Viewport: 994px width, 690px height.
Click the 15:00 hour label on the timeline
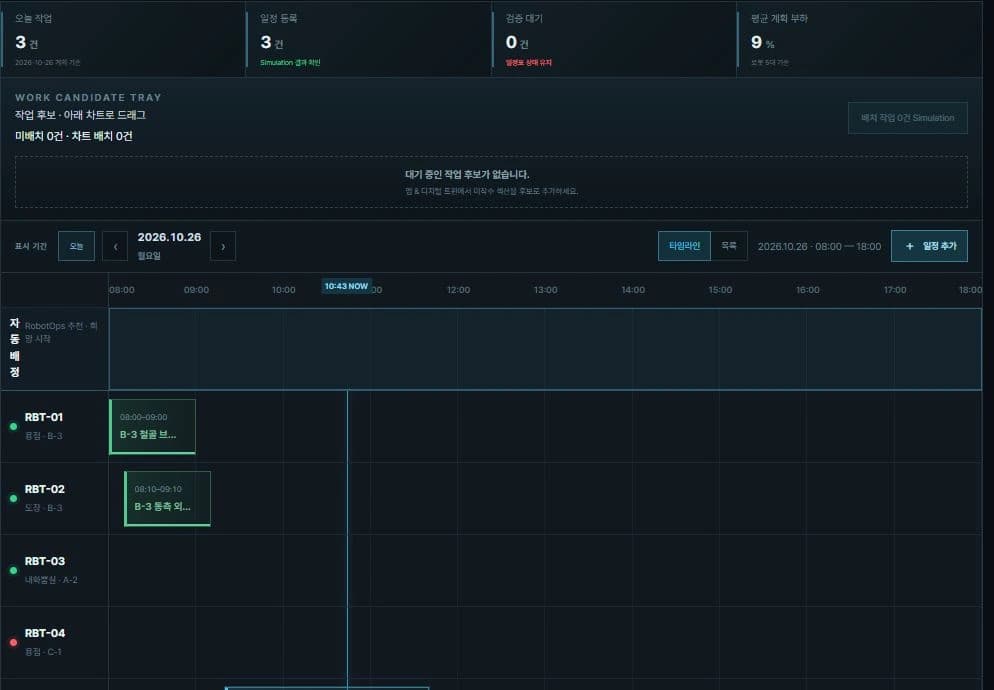tap(720, 290)
